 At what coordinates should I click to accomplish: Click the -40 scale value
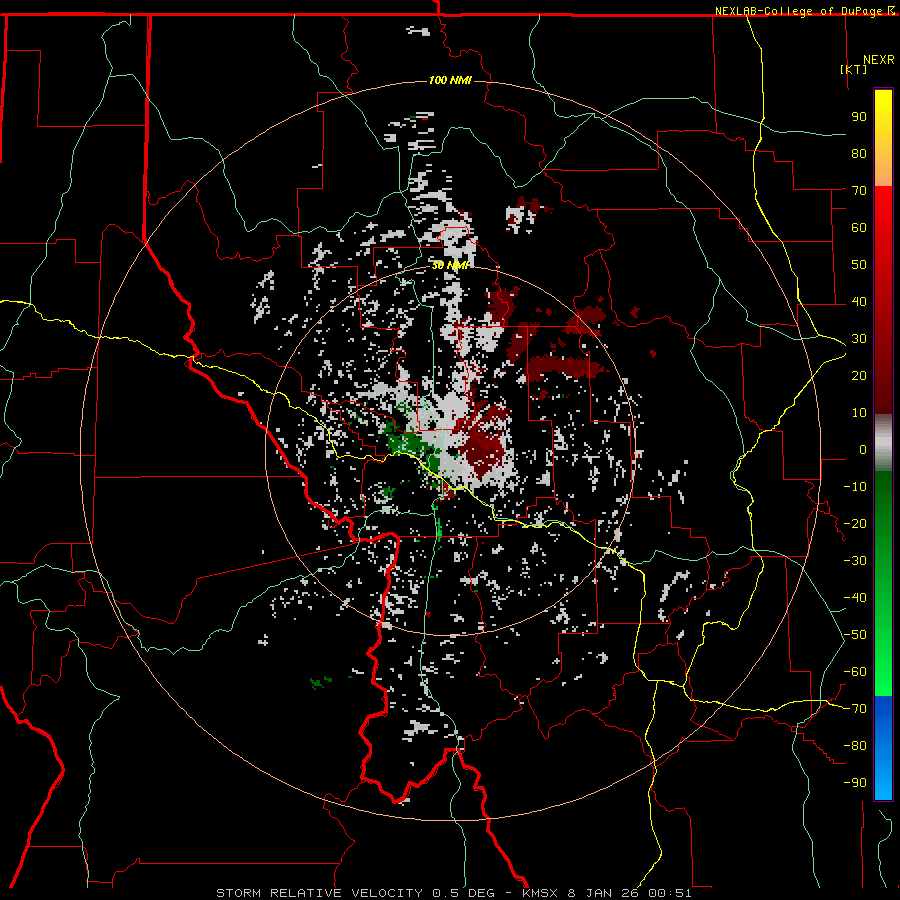click(x=855, y=598)
